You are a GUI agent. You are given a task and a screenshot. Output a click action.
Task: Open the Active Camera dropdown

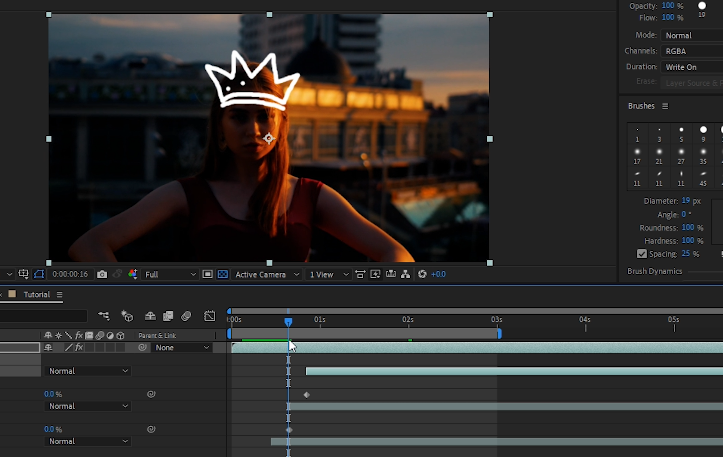click(x=267, y=274)
